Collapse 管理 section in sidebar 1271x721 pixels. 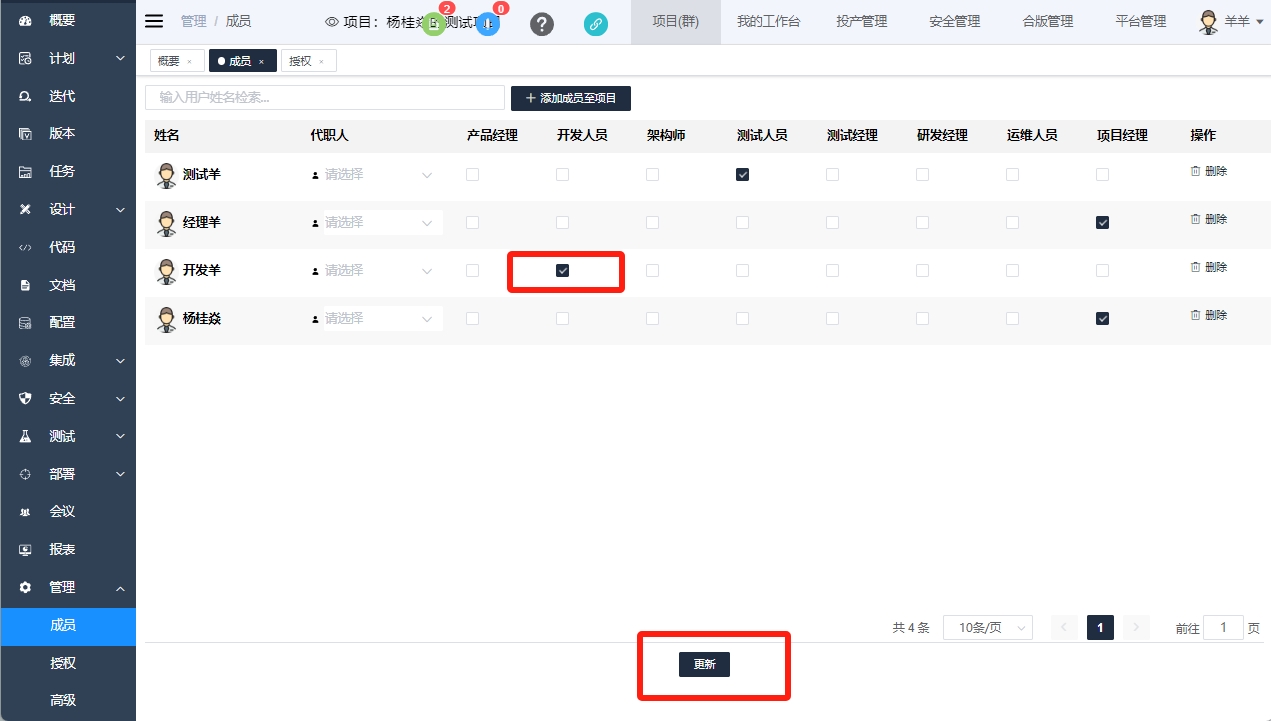pyautogui.click(x=68, y=587)
